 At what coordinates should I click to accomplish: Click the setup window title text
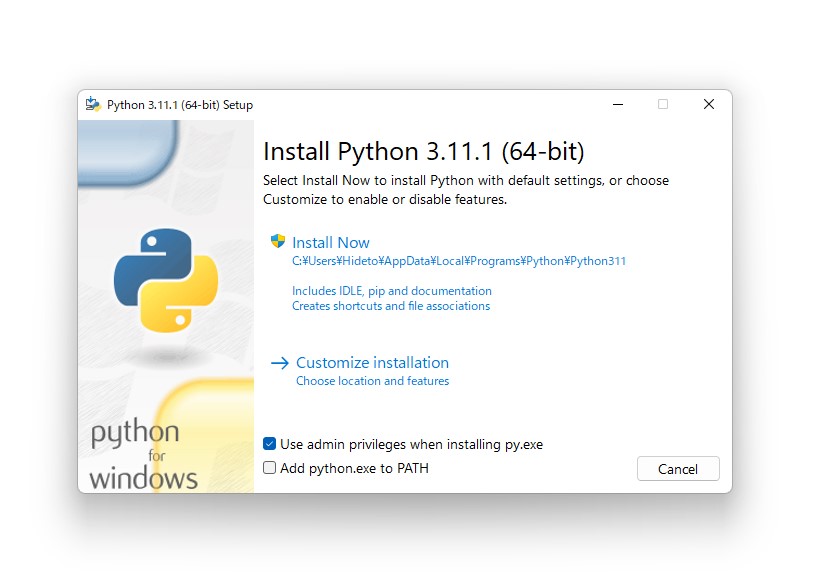(x=182, y=104)
